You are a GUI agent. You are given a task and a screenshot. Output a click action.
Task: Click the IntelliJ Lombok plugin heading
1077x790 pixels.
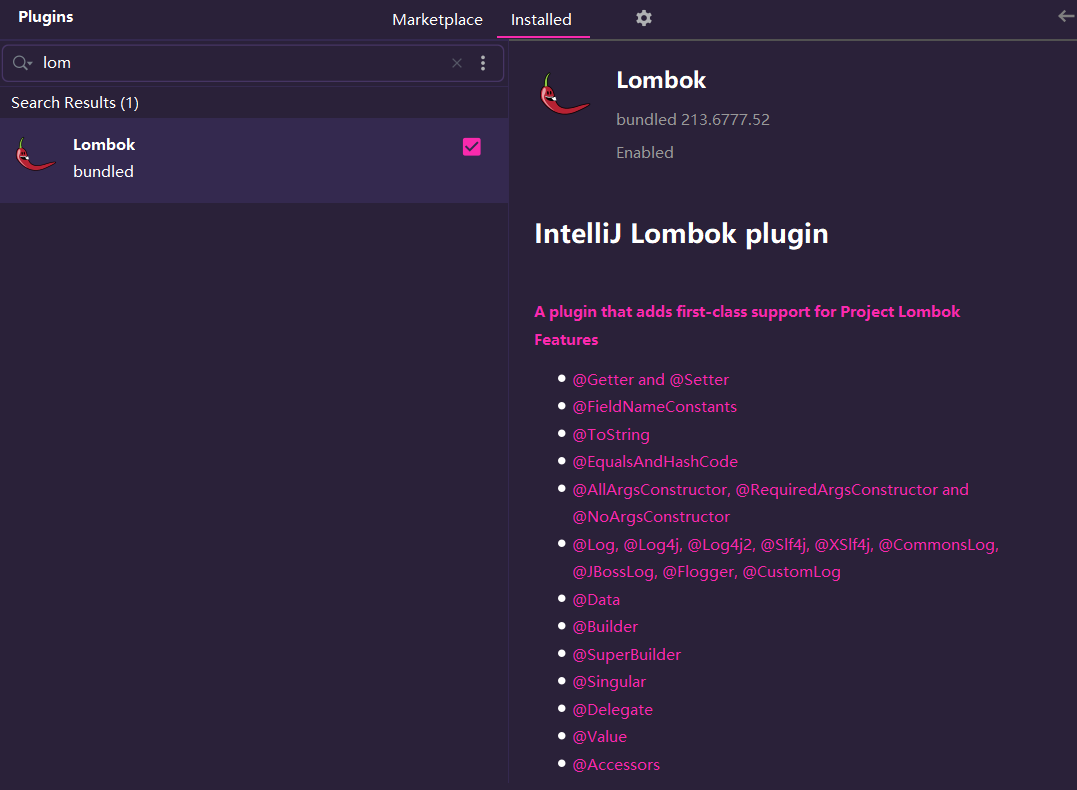[681, 234]
